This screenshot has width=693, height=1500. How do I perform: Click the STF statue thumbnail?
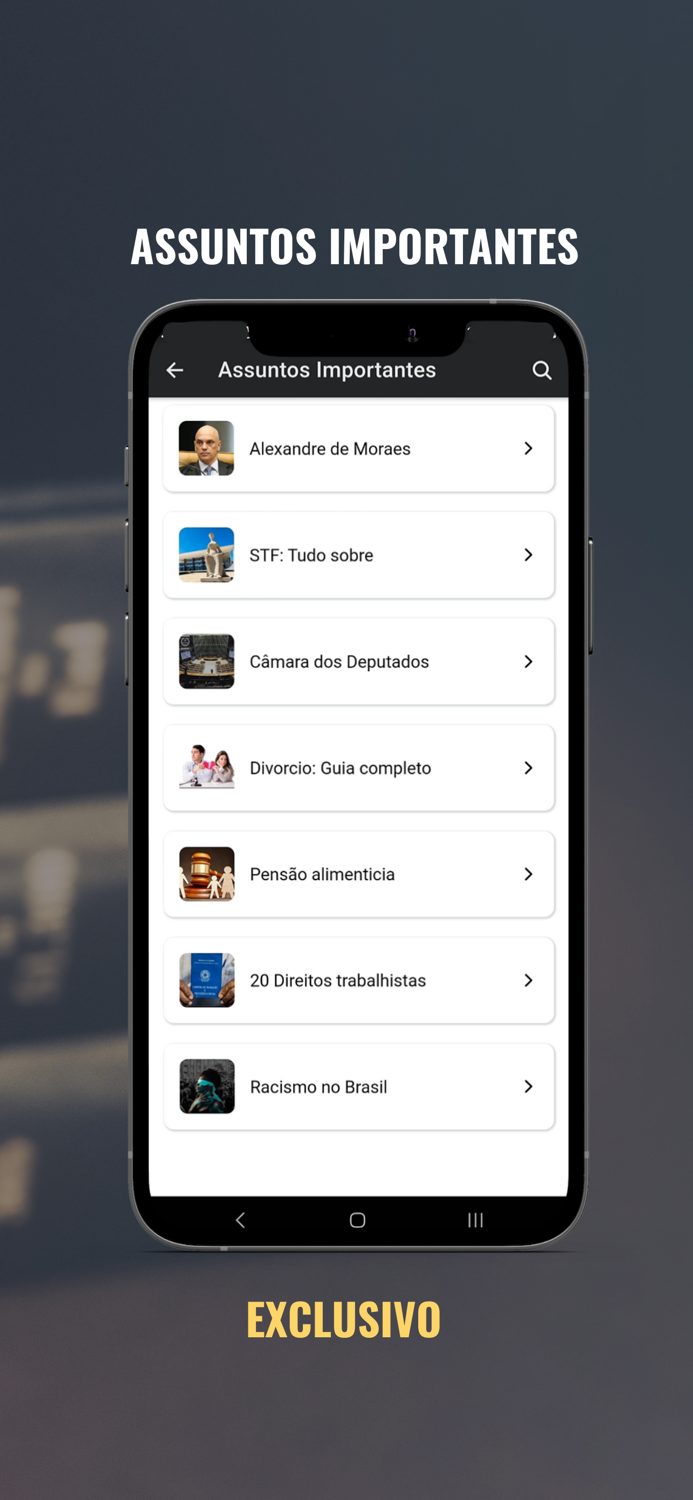207,555
